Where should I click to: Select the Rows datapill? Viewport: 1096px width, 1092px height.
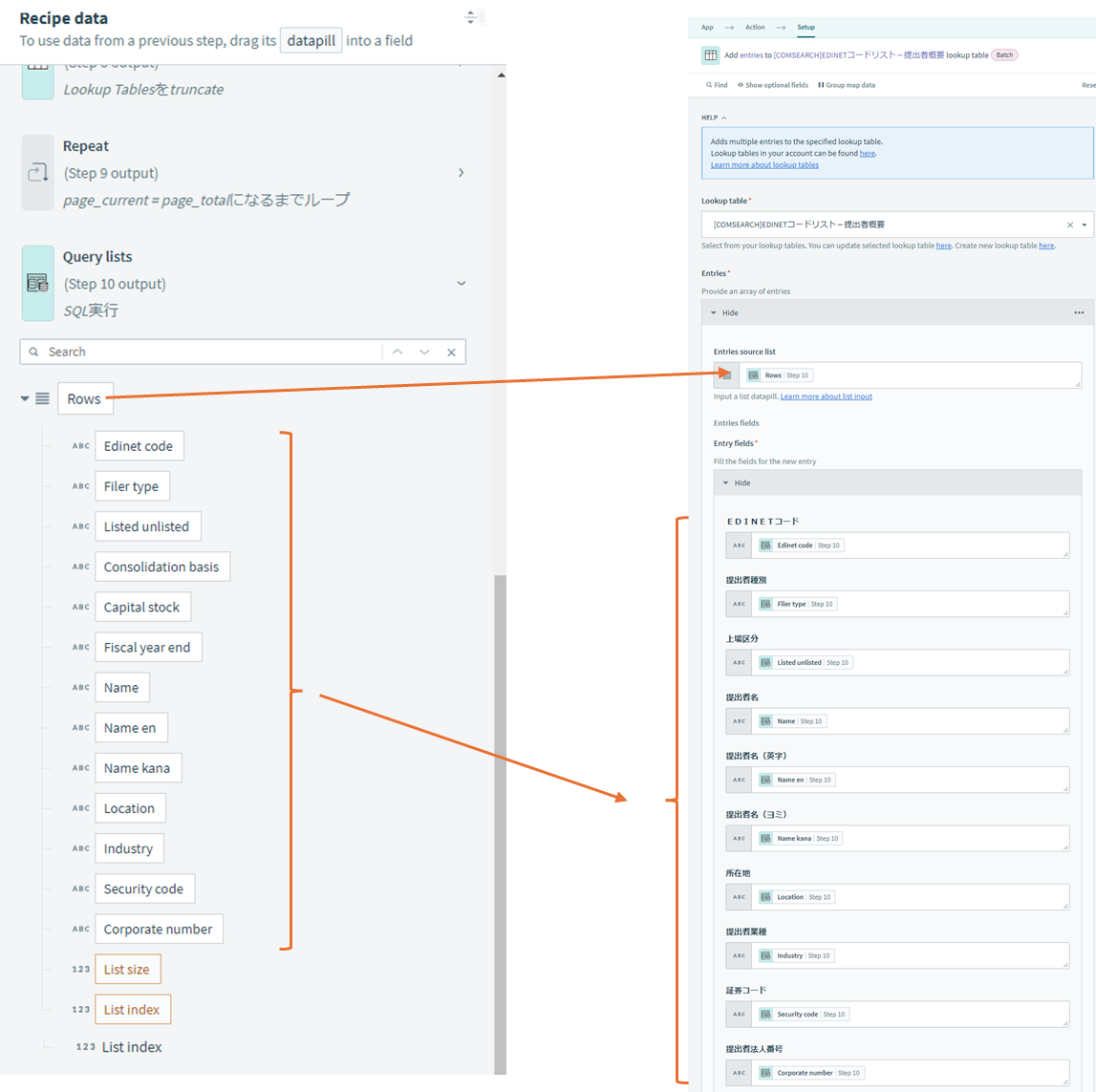pos(84,399)
